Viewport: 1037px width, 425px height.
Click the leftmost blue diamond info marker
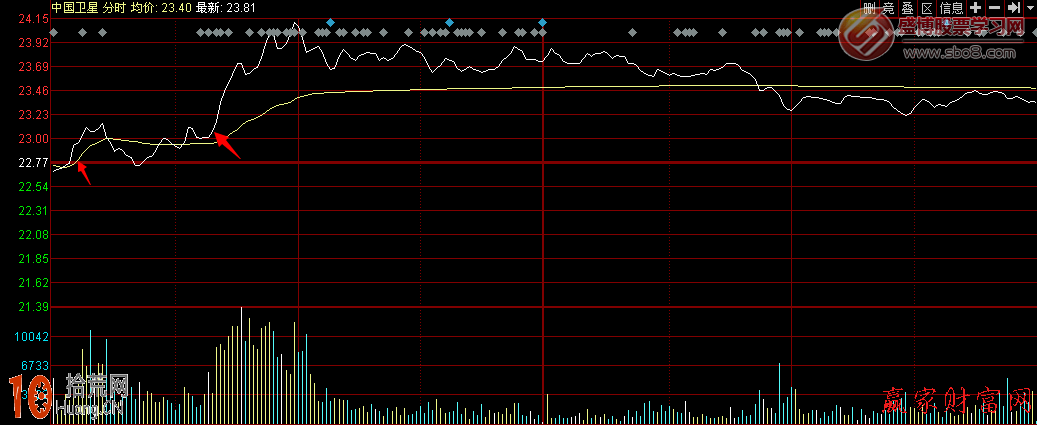[330, 22]
